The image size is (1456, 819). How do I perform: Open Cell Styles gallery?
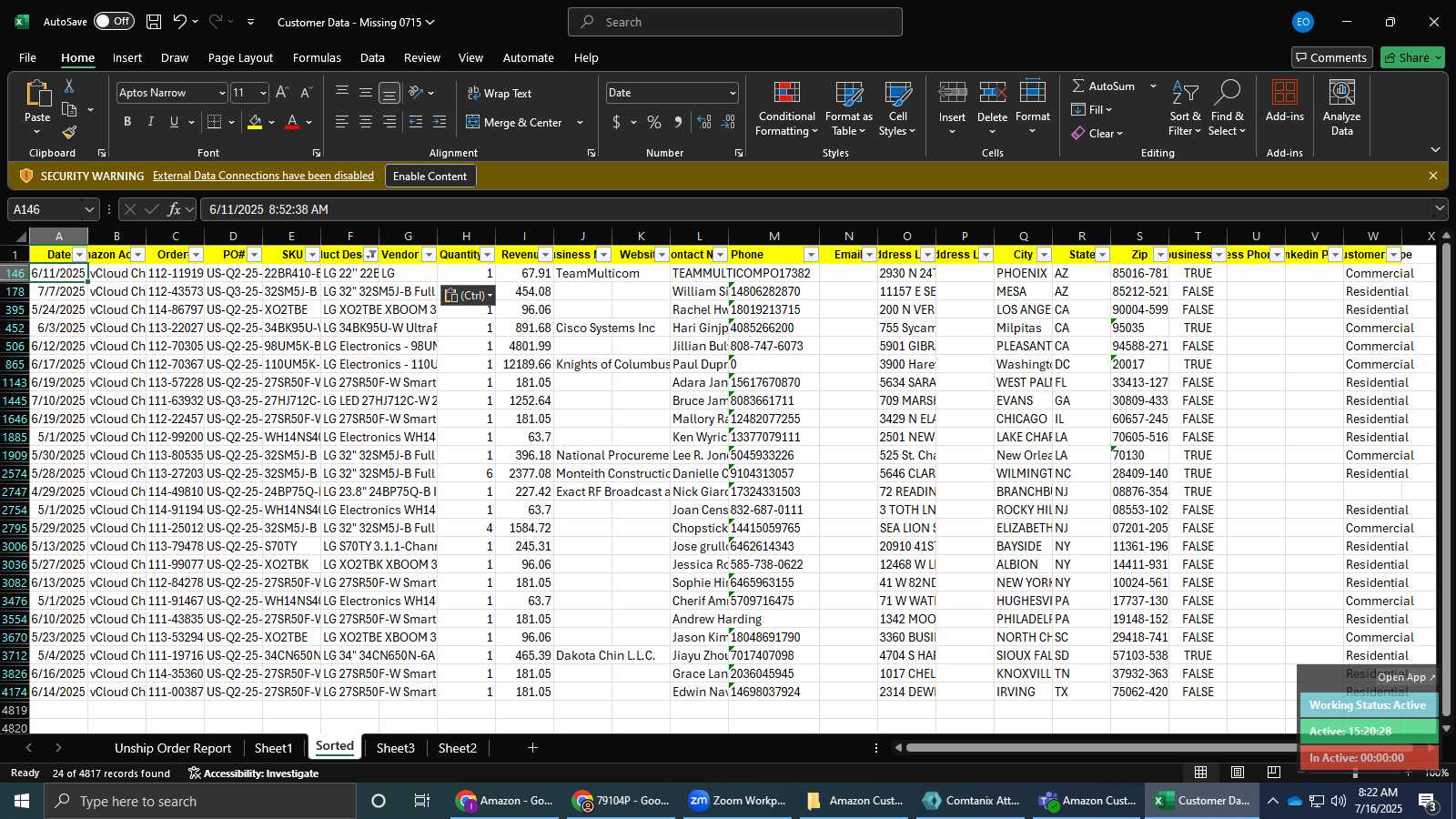click(897, 109)
